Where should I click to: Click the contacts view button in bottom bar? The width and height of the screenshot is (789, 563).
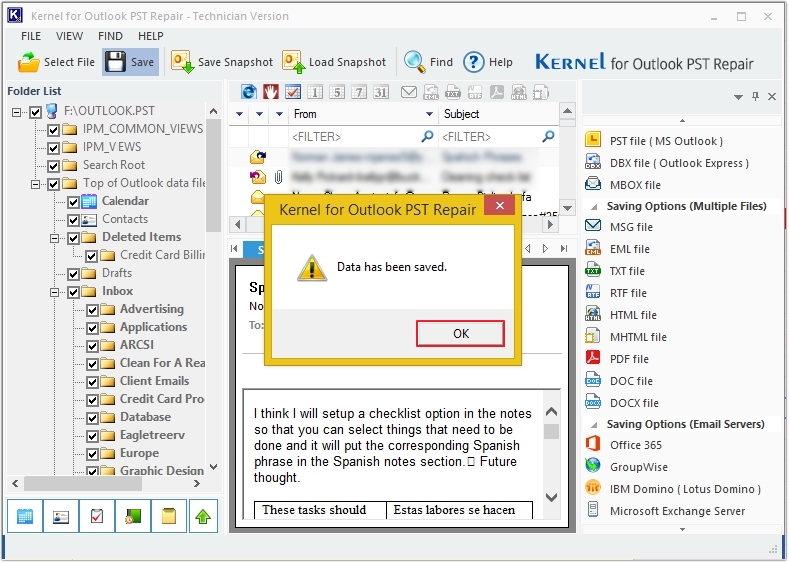pos(61,516)
